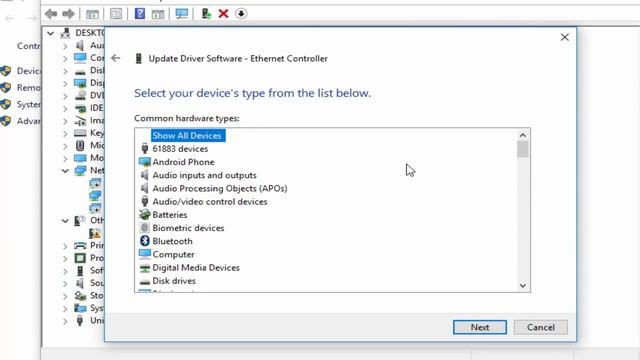Click the list scrollbar down arrow
The height and width of the screenshot is (360, 640).
(x=523, y=286)
